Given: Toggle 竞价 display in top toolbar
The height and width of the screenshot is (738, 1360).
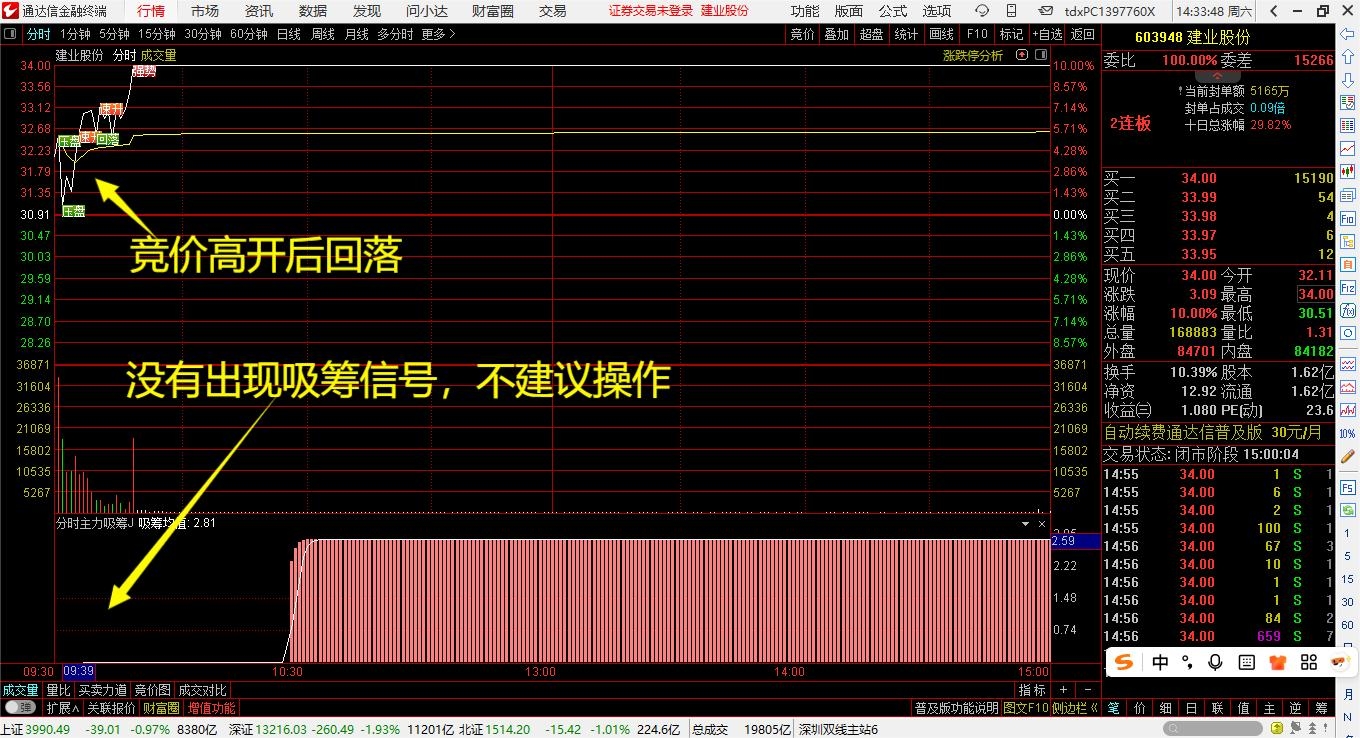Looking at the screenshot, I should [x=802, y=34].
